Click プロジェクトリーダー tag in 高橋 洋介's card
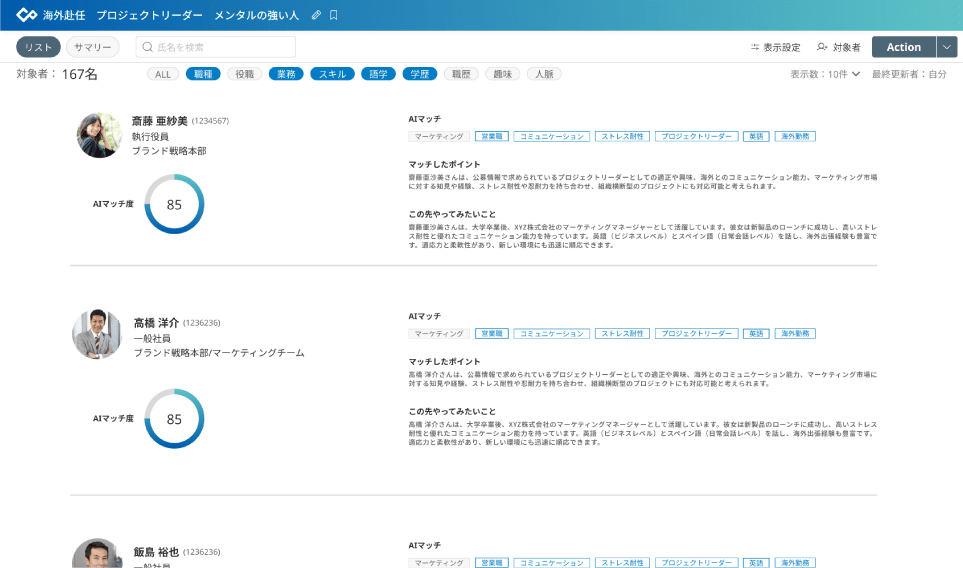963x568 pixels. click(696, 333)
